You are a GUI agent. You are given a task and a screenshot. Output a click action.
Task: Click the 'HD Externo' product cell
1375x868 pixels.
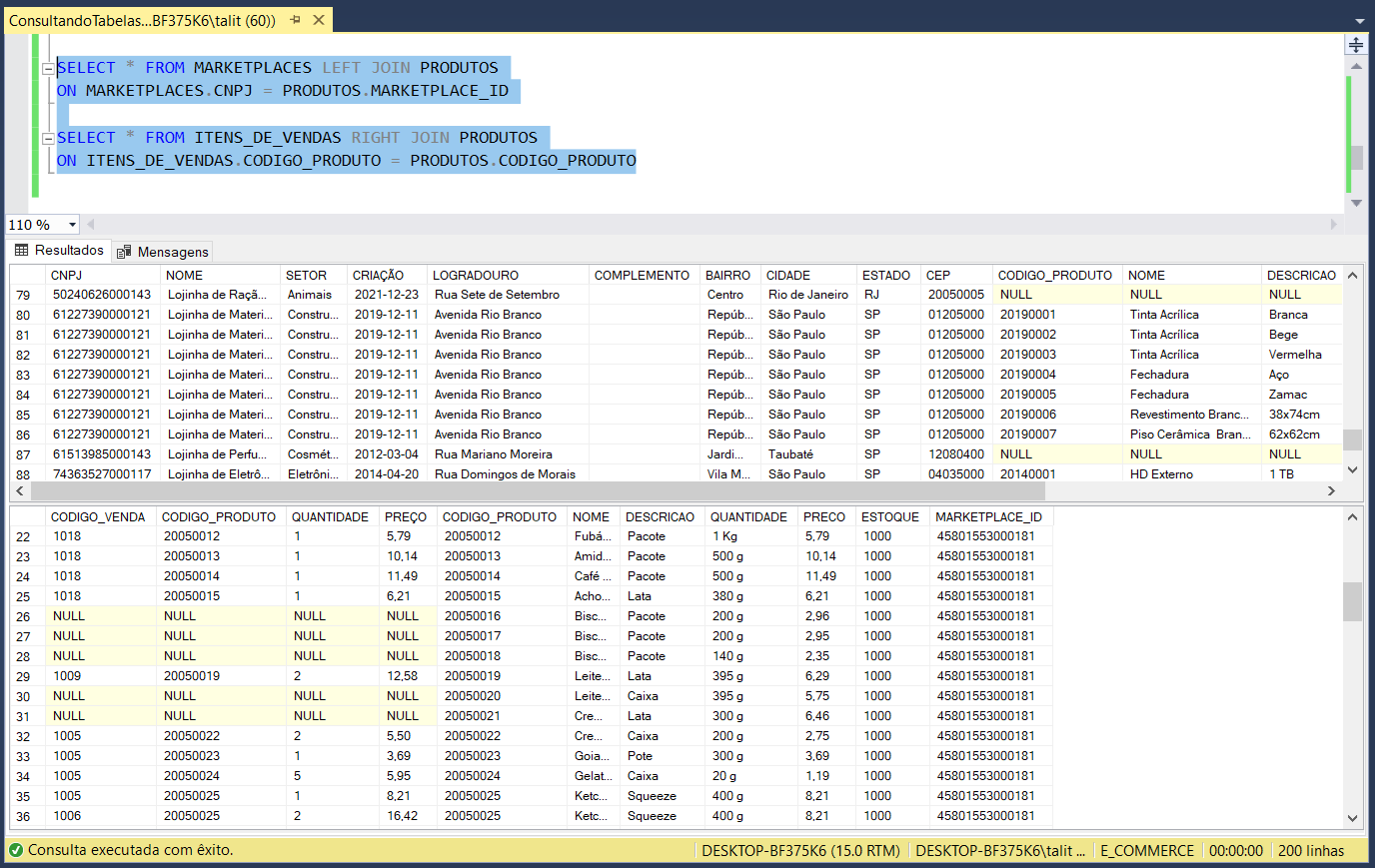(x=1192, y=474)
